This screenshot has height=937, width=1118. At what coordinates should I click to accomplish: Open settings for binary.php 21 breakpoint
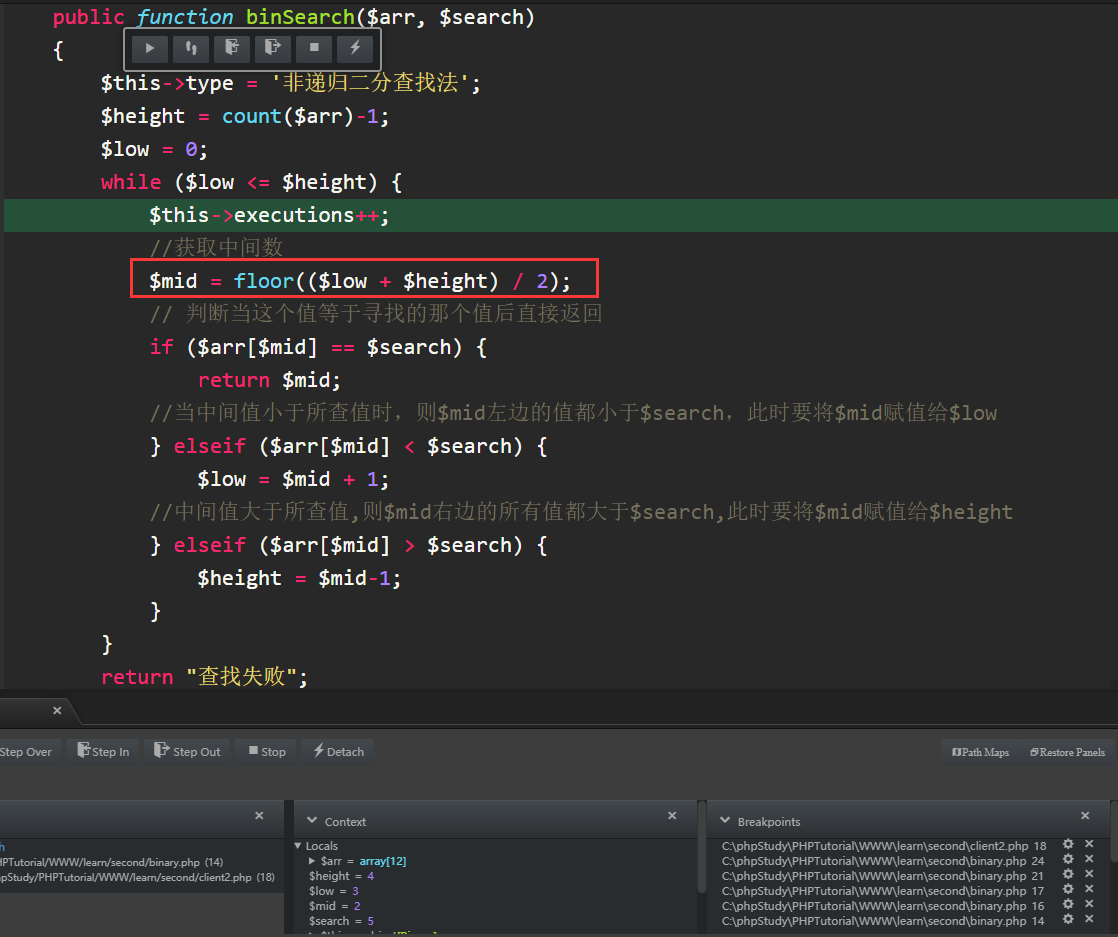[1068, 874]
